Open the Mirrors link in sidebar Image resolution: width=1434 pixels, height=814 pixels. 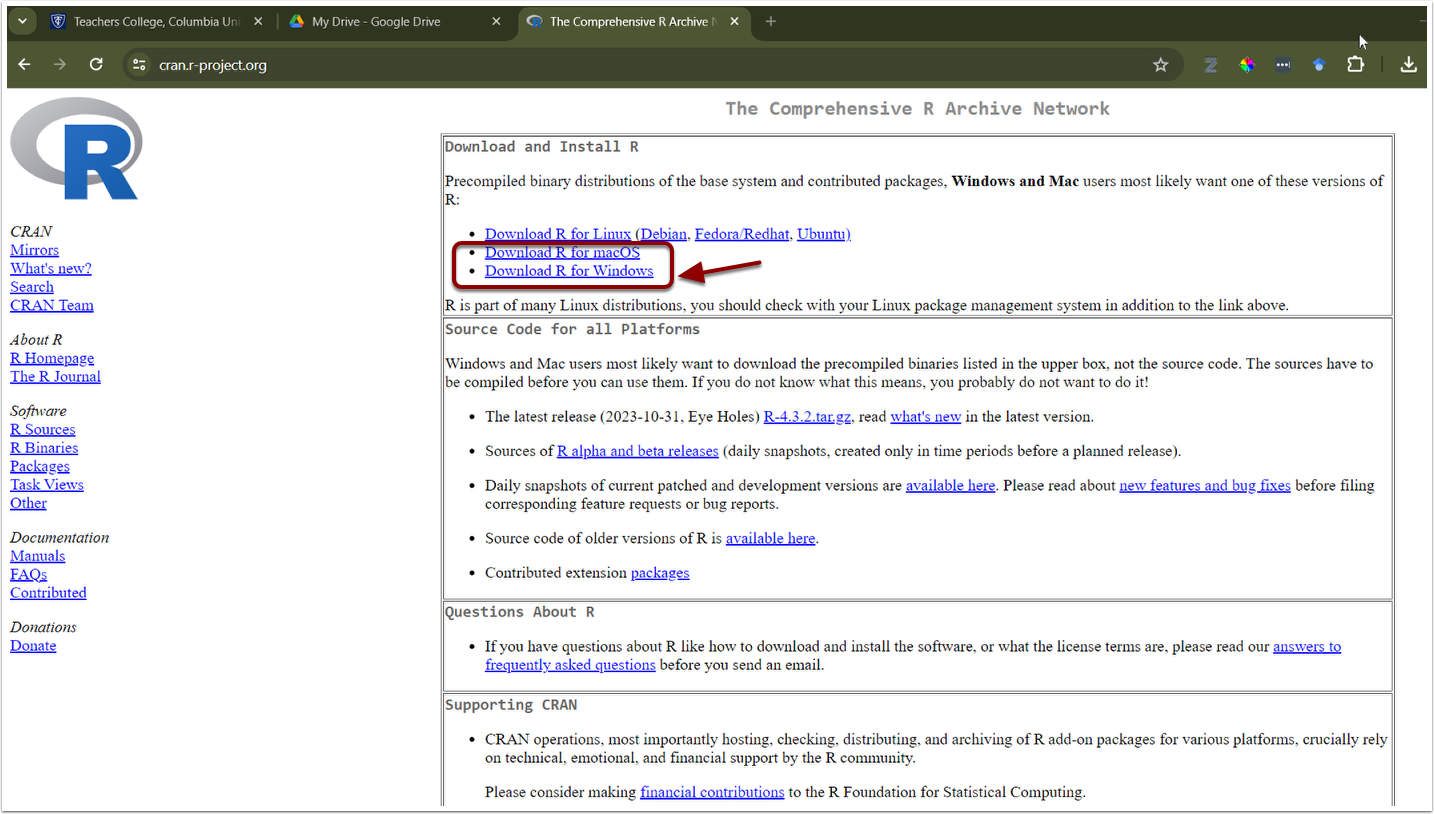click(x=34, y=250)
